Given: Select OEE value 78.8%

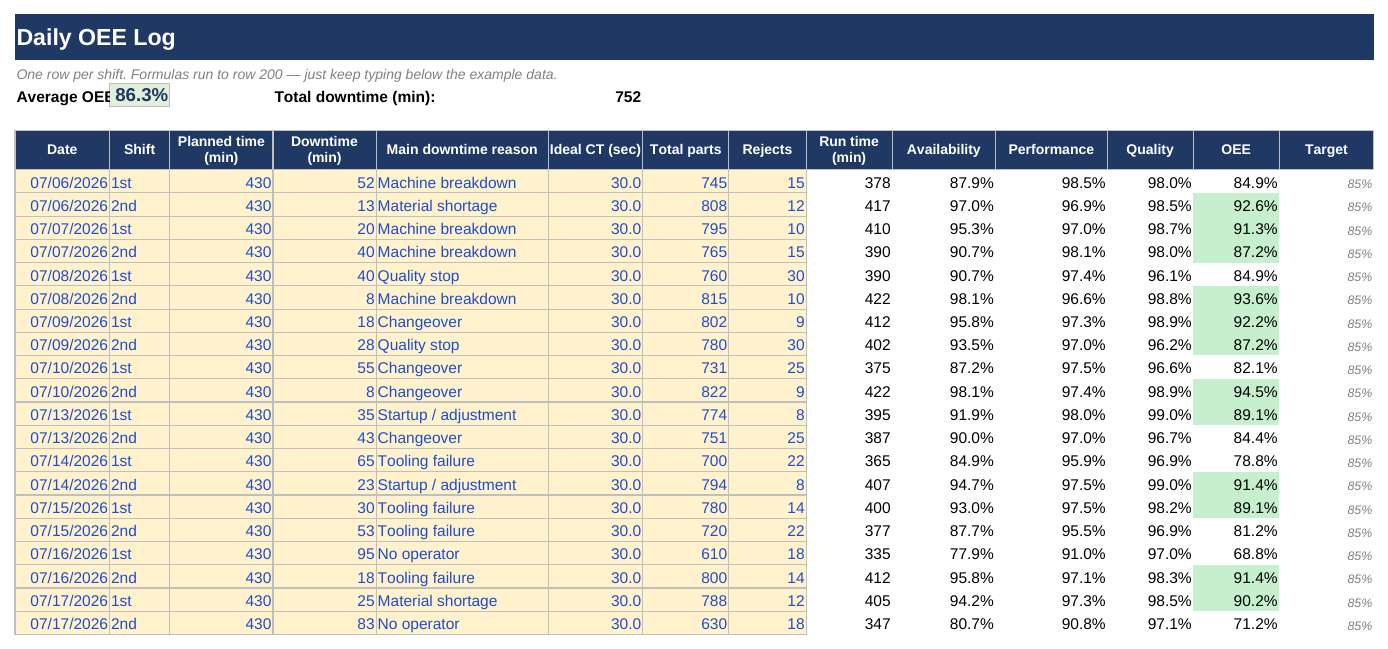Looking at the screenshot, I should [1236, 461].
